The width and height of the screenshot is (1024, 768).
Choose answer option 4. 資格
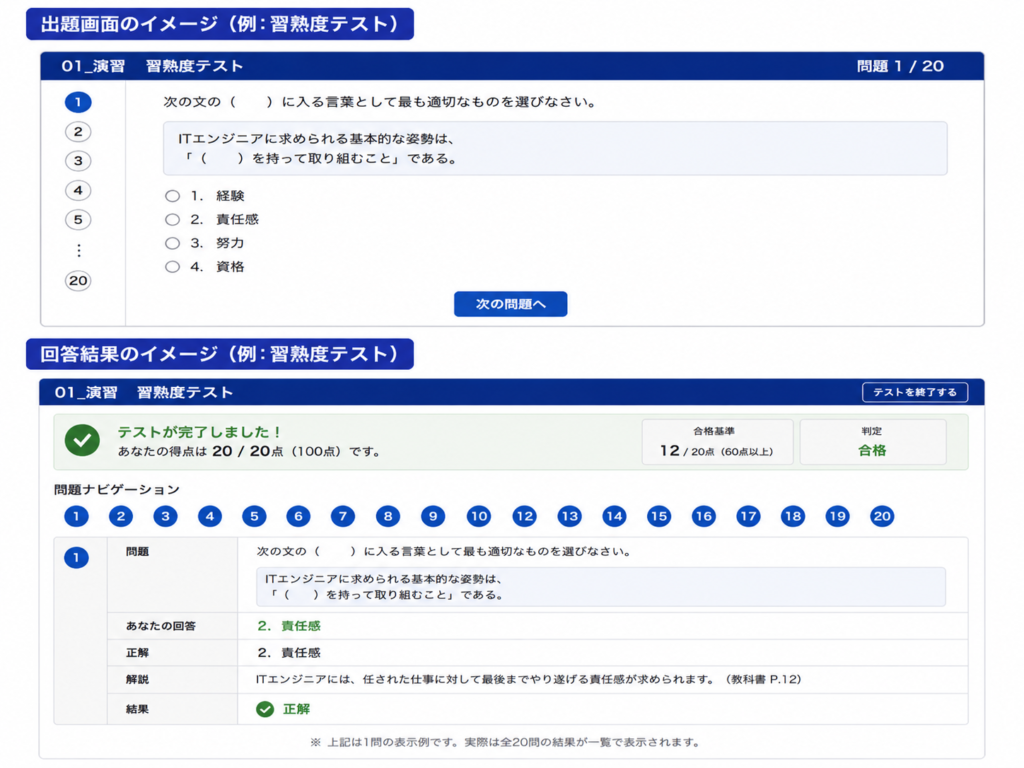(204, 266)
